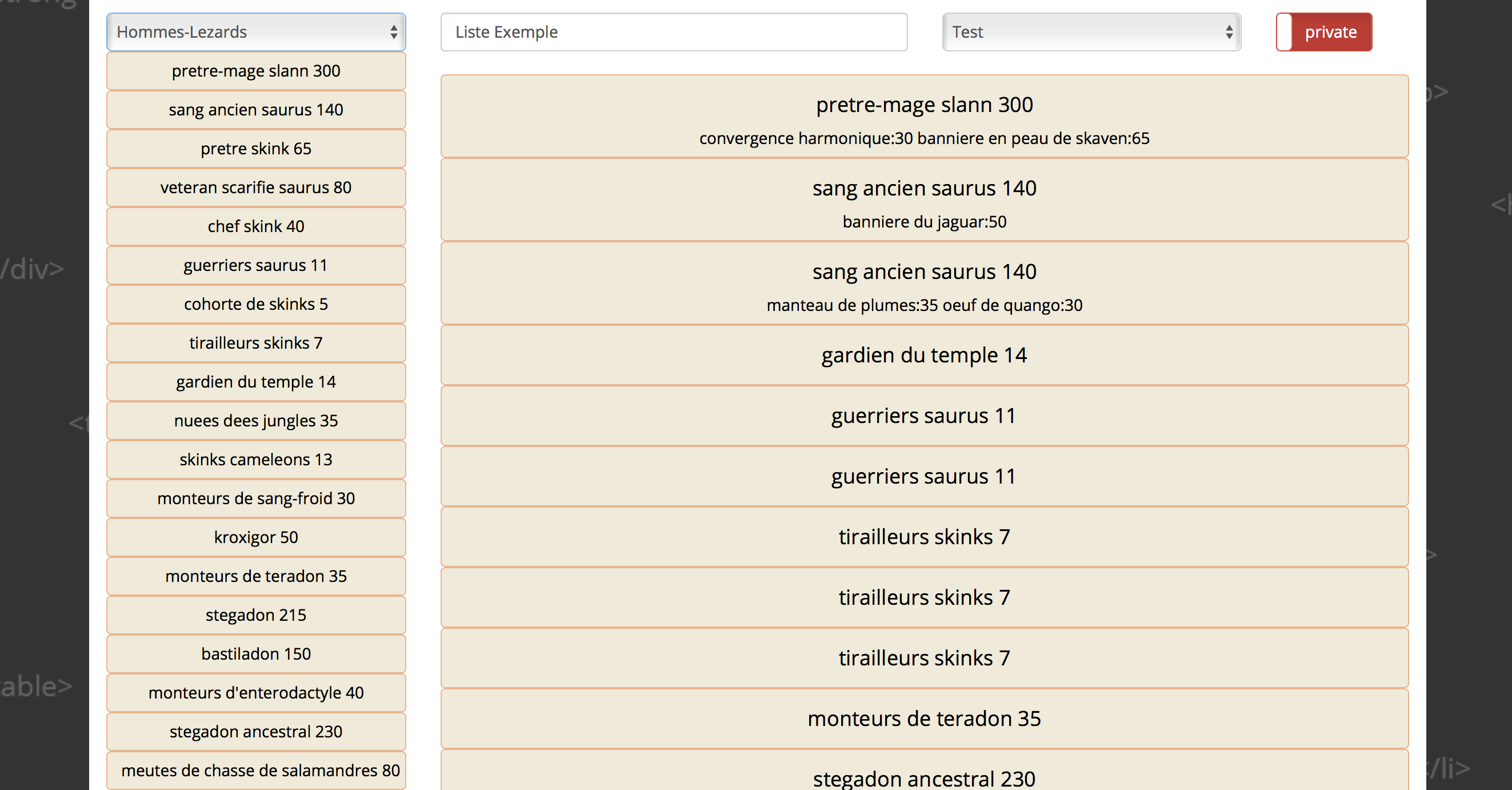1512x790 pixels.
Task: Select chef skink 40 in sidebar
Action: pyautogui.click(x=256, y=226)
